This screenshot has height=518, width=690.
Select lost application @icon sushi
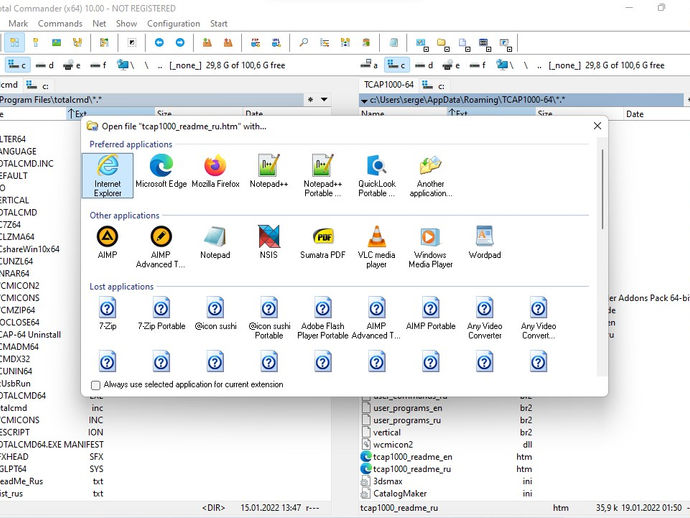tap(215, 313)
